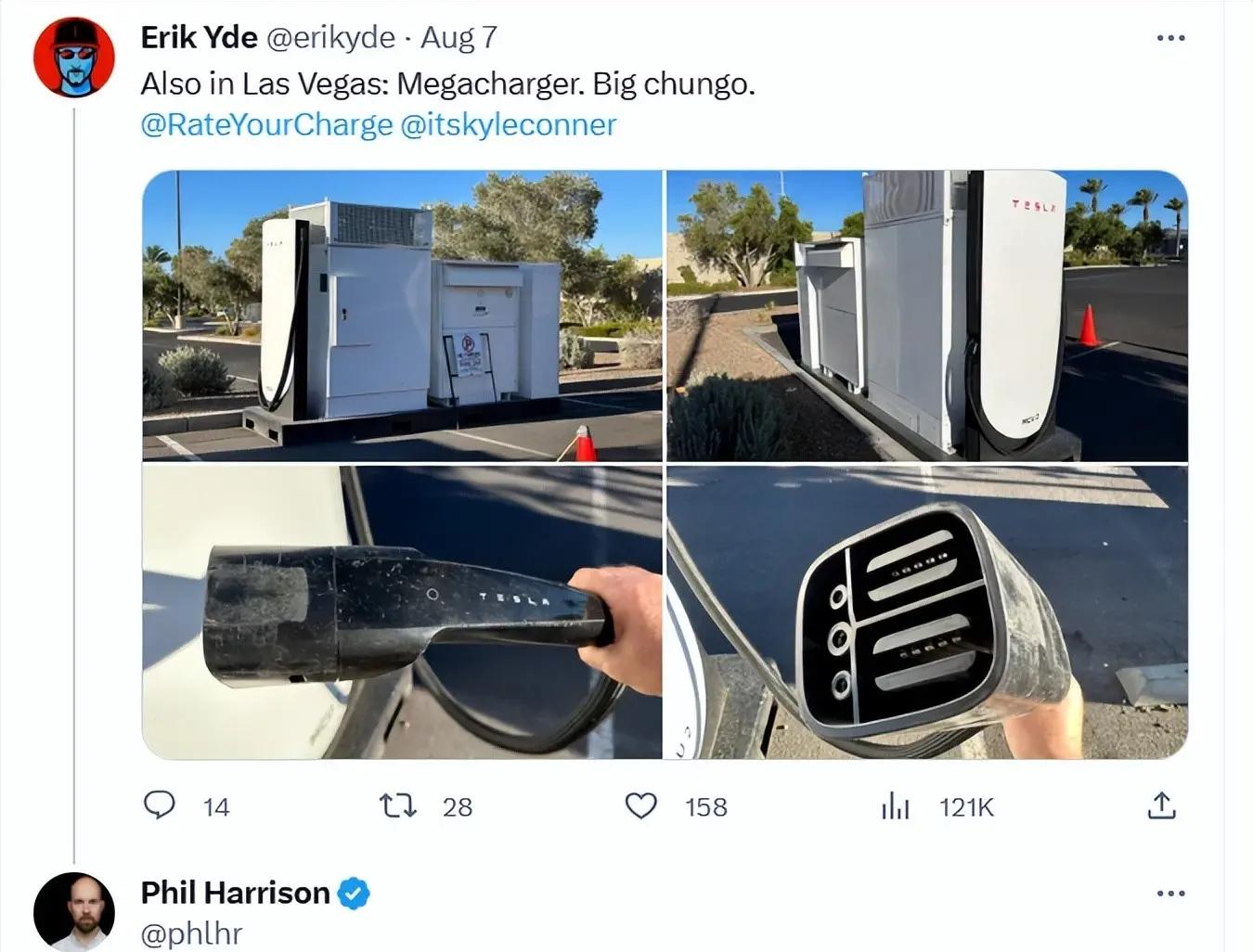View the connector pin face close-up photo
1253x952 pixels.
[927, 612]
